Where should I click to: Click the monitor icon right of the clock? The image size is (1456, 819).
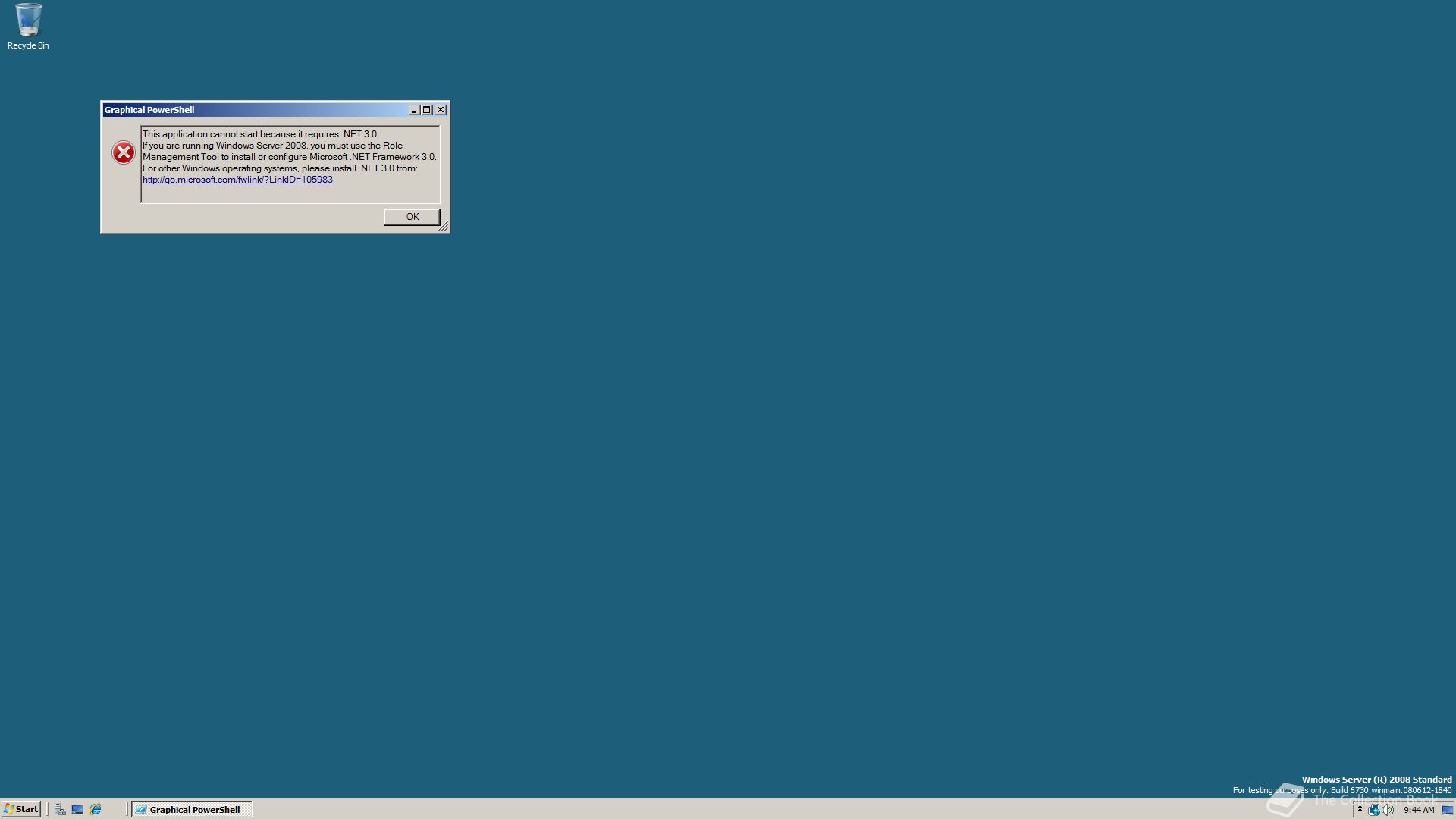[x=1447, y=810]
